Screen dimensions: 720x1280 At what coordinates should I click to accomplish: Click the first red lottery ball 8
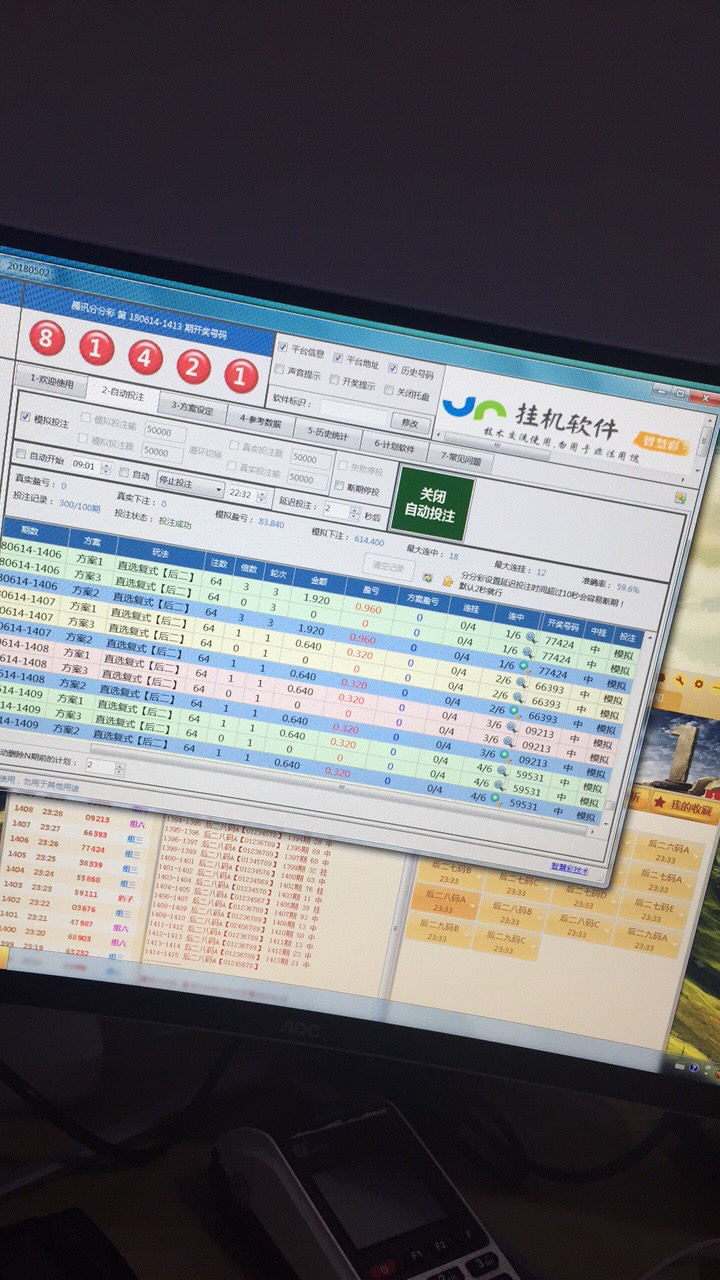pos(46,339)
